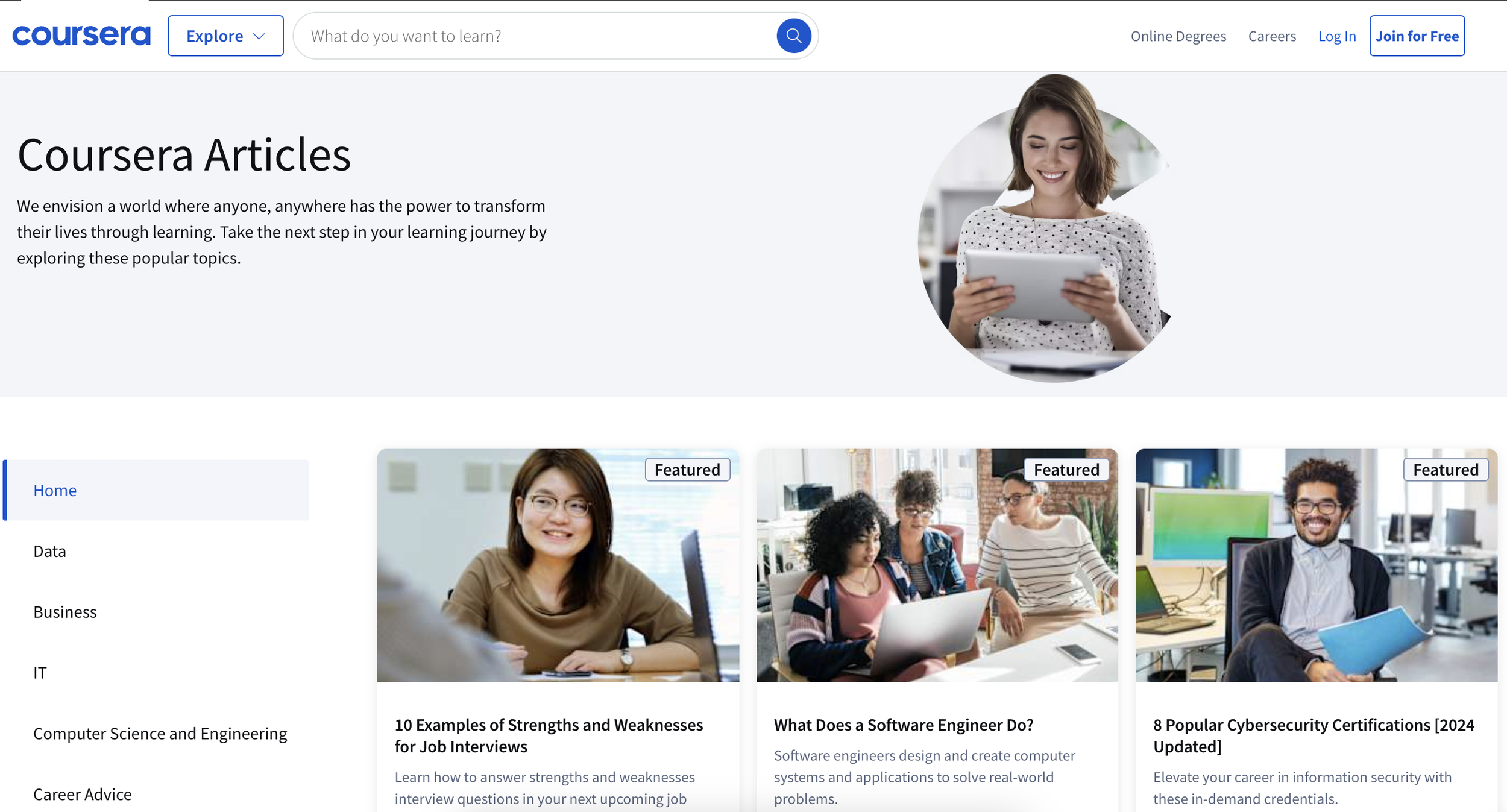
Task: Click the blue search magnifier button
Action: (x=793, y=36)
